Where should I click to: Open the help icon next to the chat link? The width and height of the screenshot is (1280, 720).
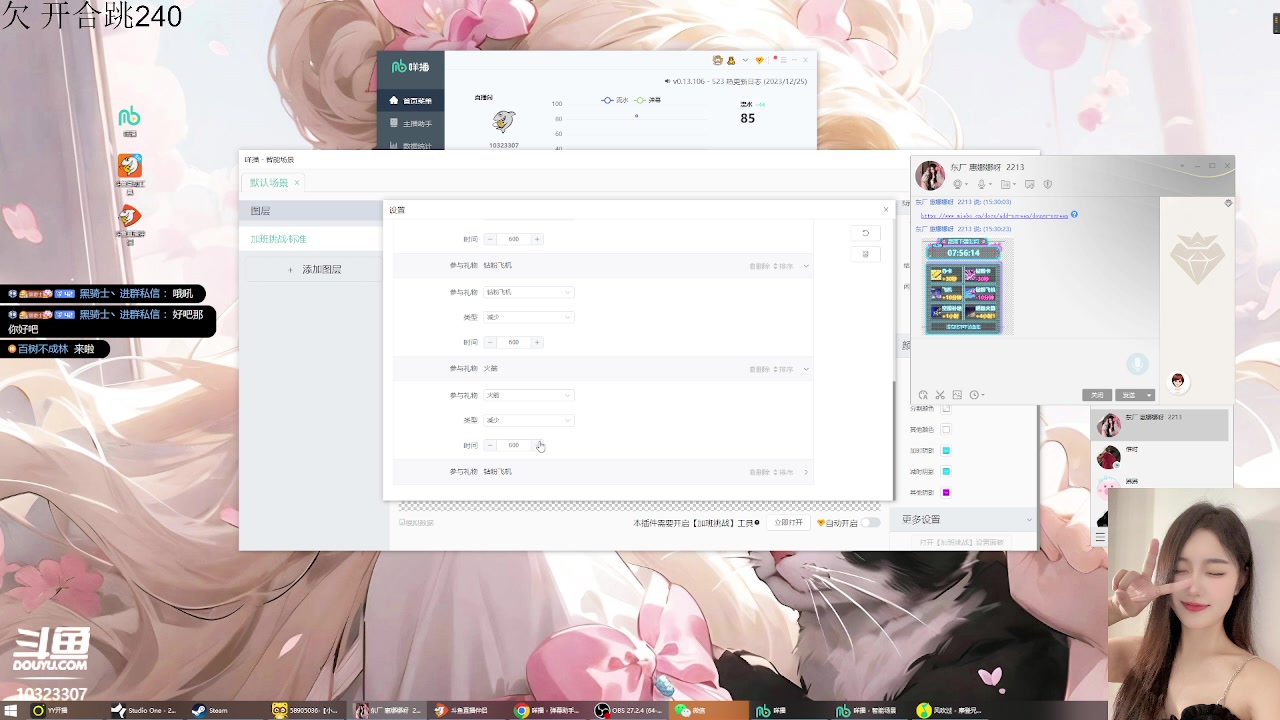pos(1075,215)
